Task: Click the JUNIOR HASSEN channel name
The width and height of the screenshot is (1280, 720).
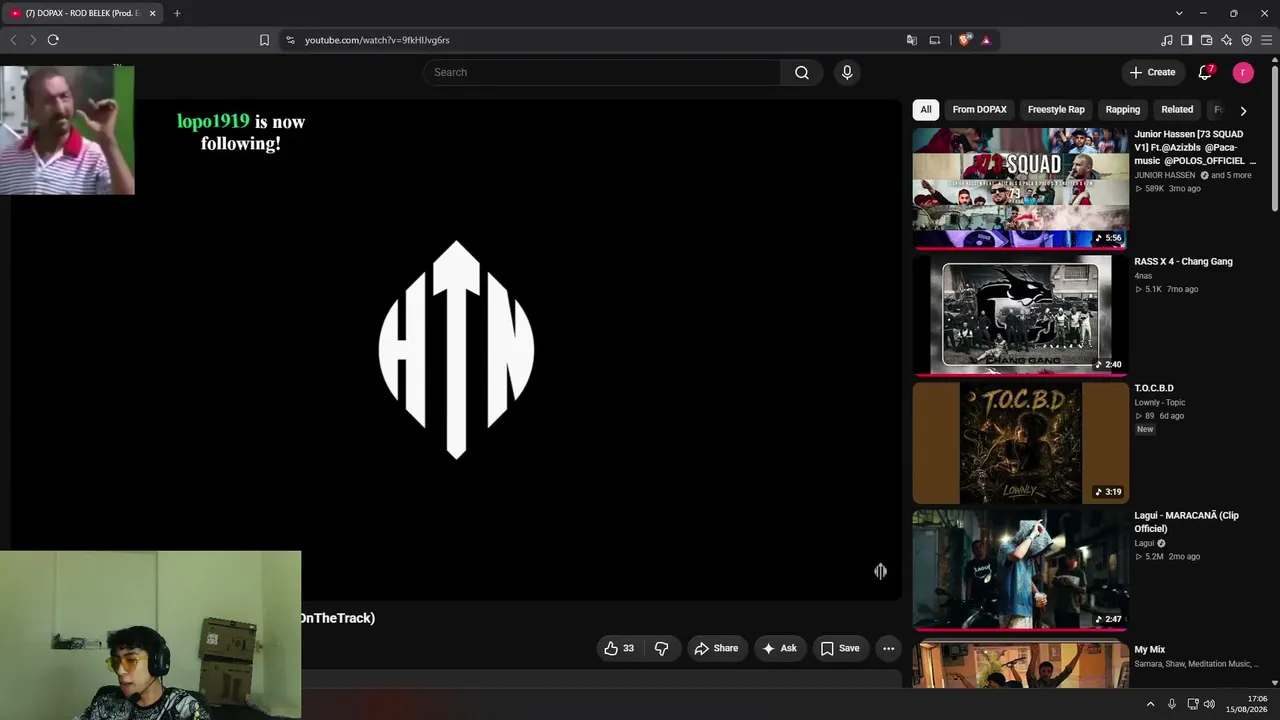Action: pyautogui.click(x=1164, y=175)
